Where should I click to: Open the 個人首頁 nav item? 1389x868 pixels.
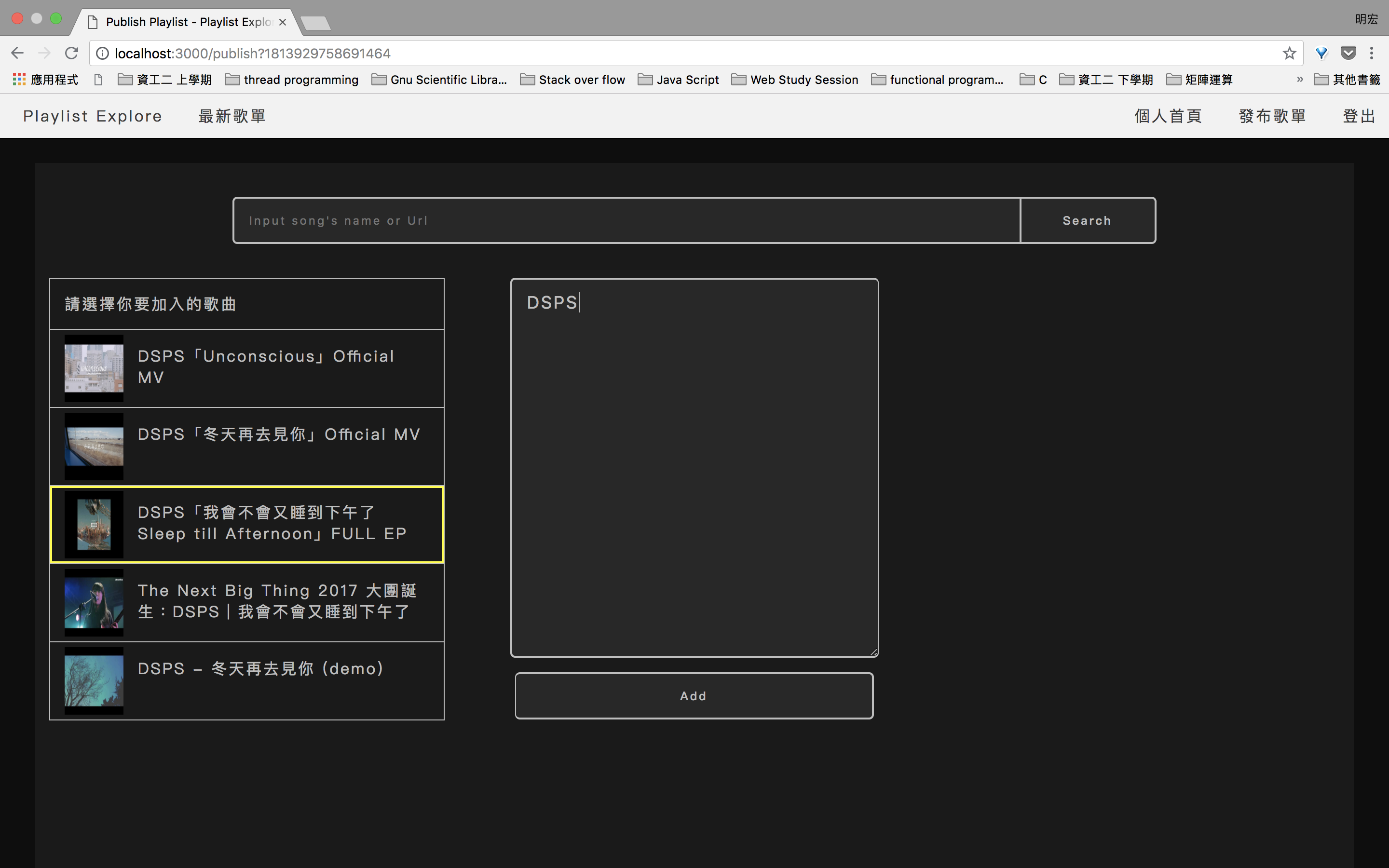point(1168,116)
